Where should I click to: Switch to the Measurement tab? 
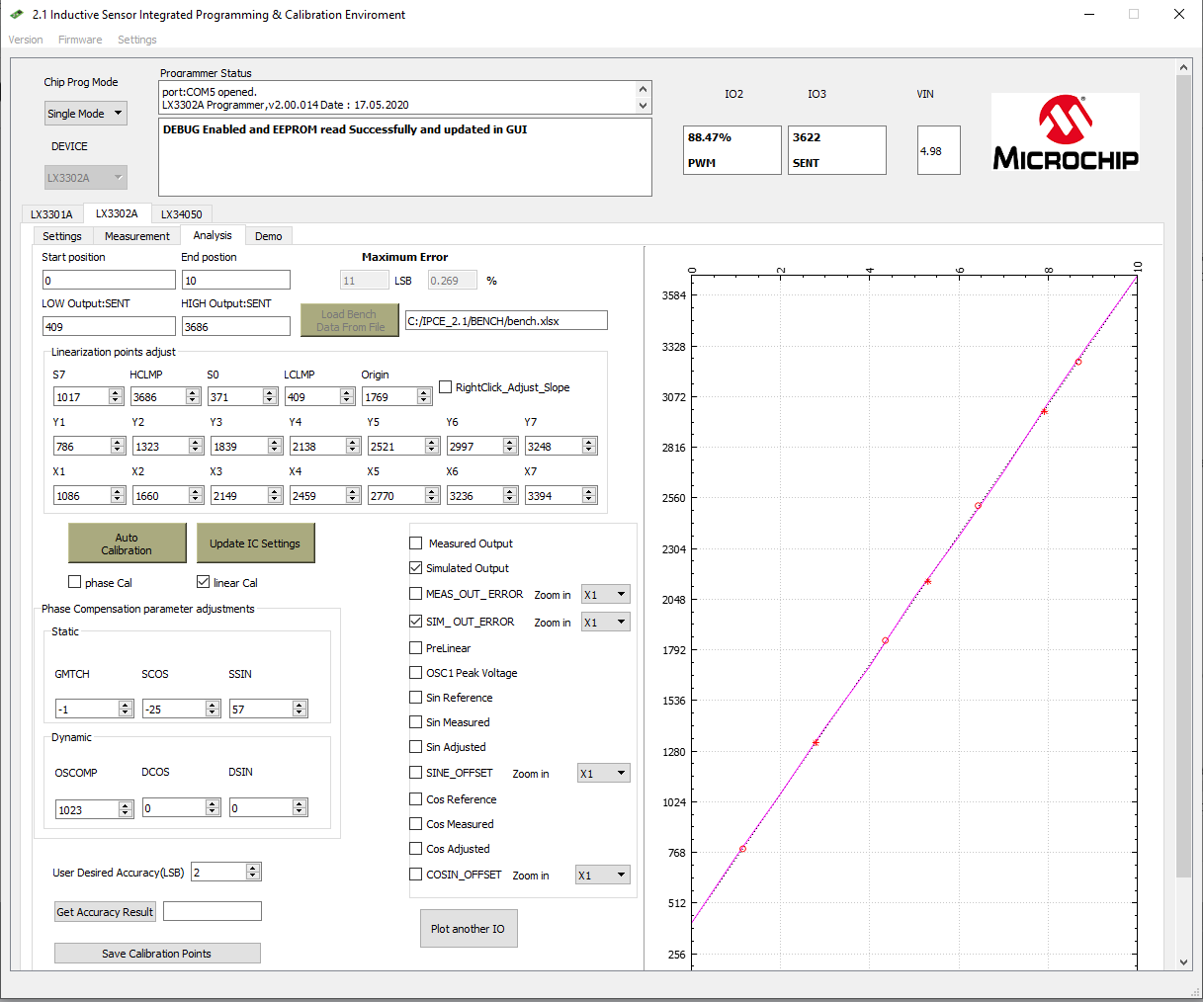136,236
